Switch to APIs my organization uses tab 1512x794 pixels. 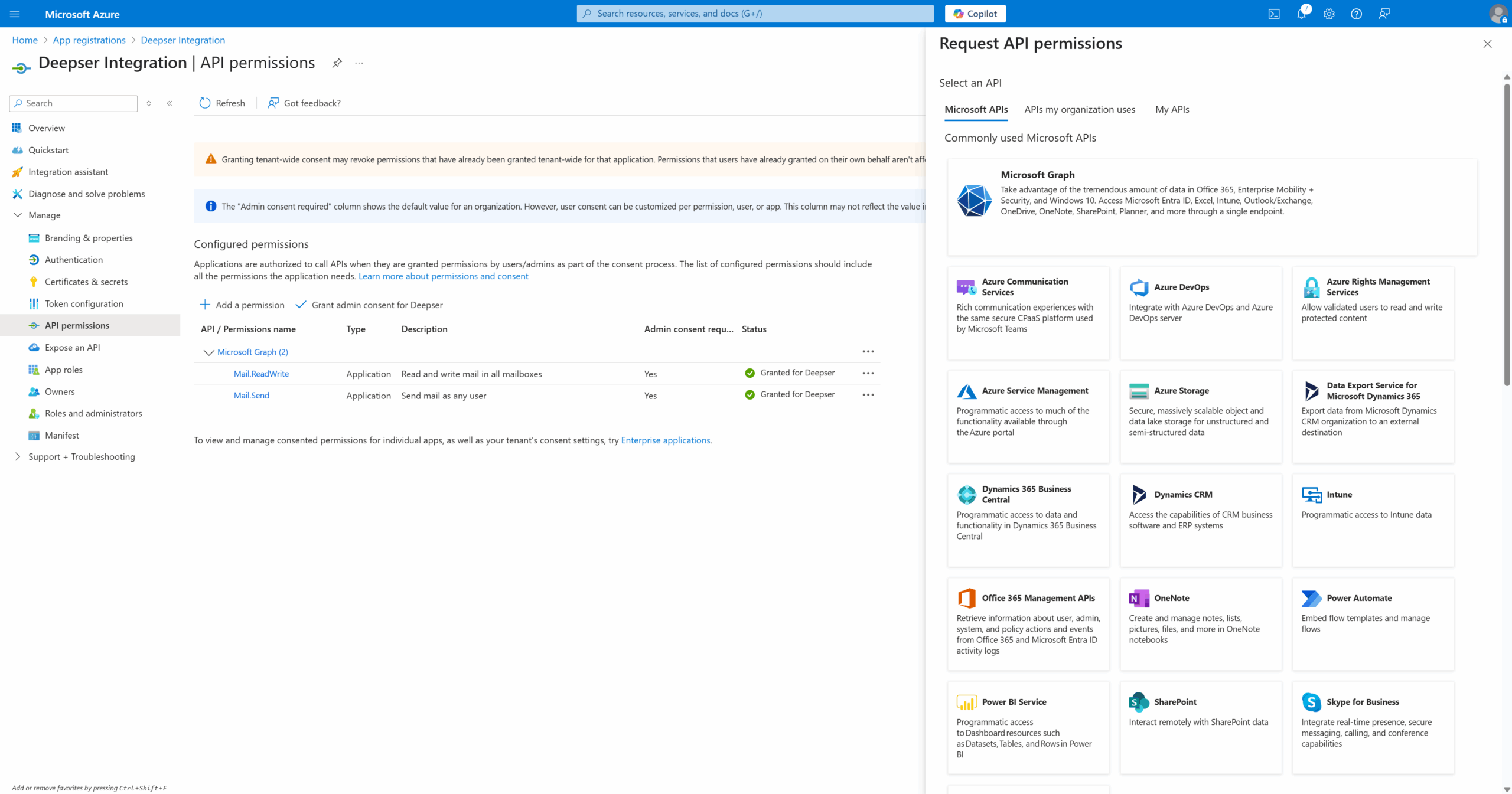[1080, 110]
